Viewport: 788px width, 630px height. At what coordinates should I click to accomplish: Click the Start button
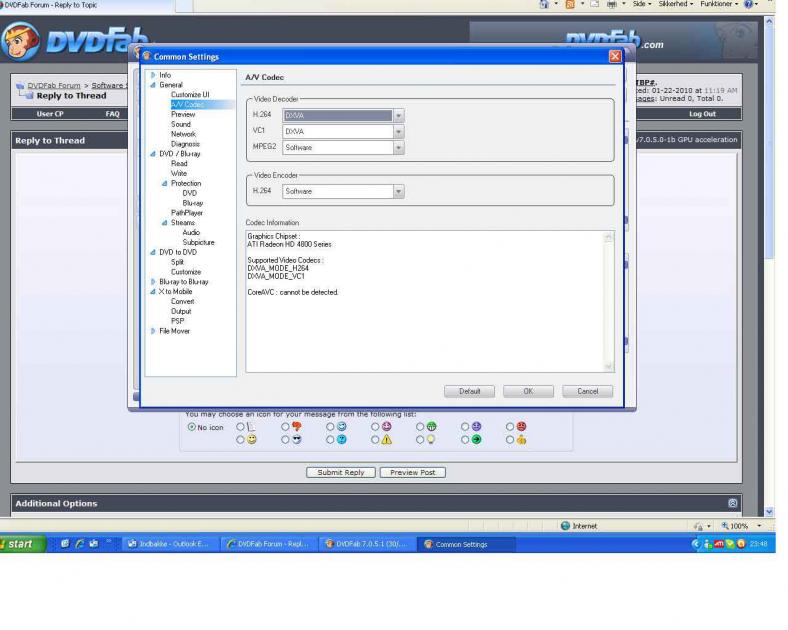click(21, 544)
